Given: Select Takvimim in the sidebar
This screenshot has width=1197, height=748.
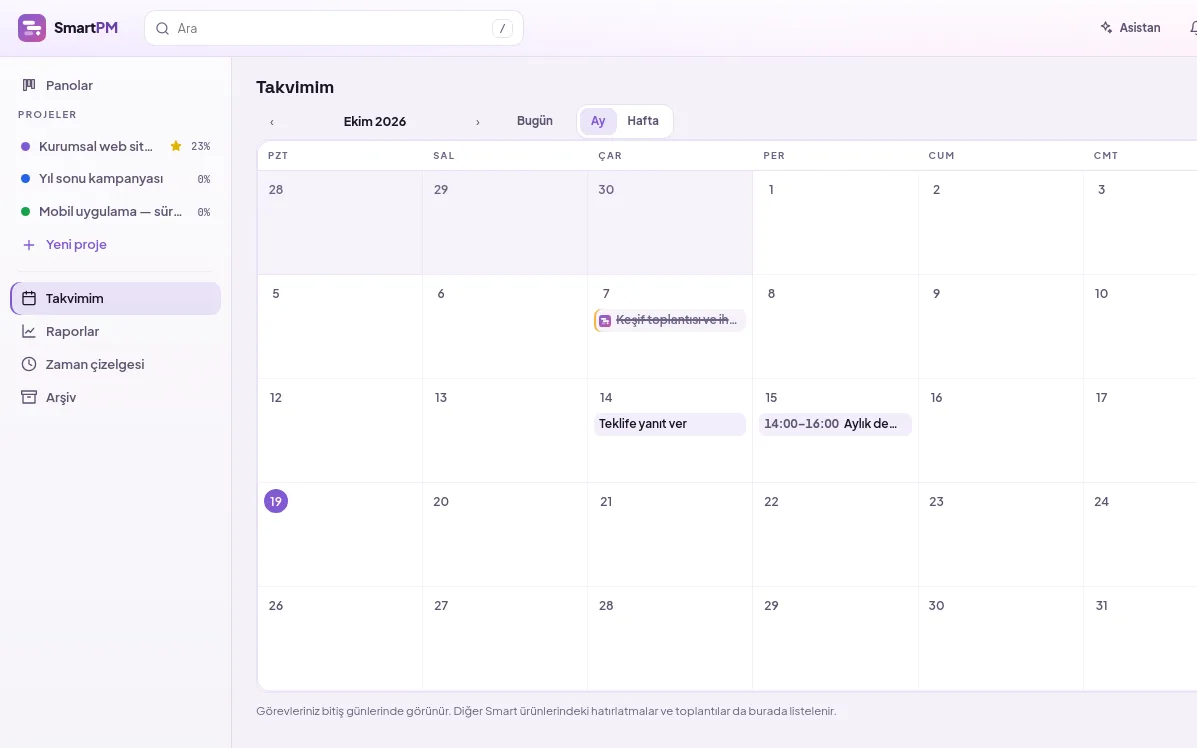Looking at the screenshot, I should pos(115,298).
